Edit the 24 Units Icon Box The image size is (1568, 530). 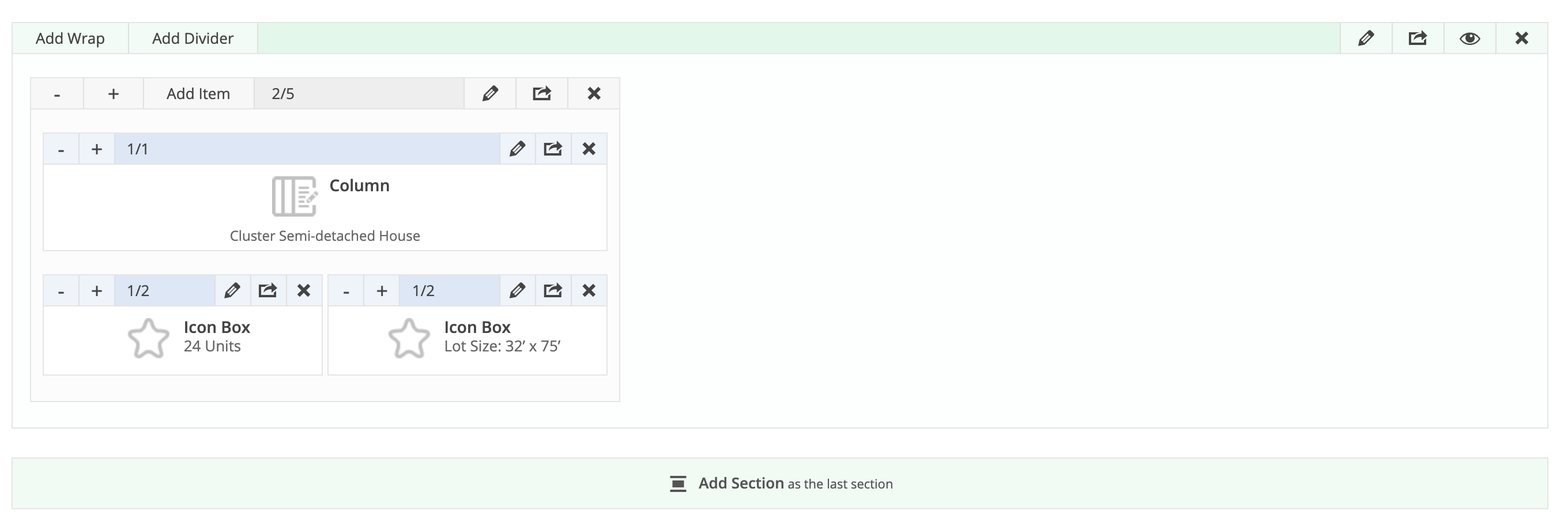tap(232, 291)
